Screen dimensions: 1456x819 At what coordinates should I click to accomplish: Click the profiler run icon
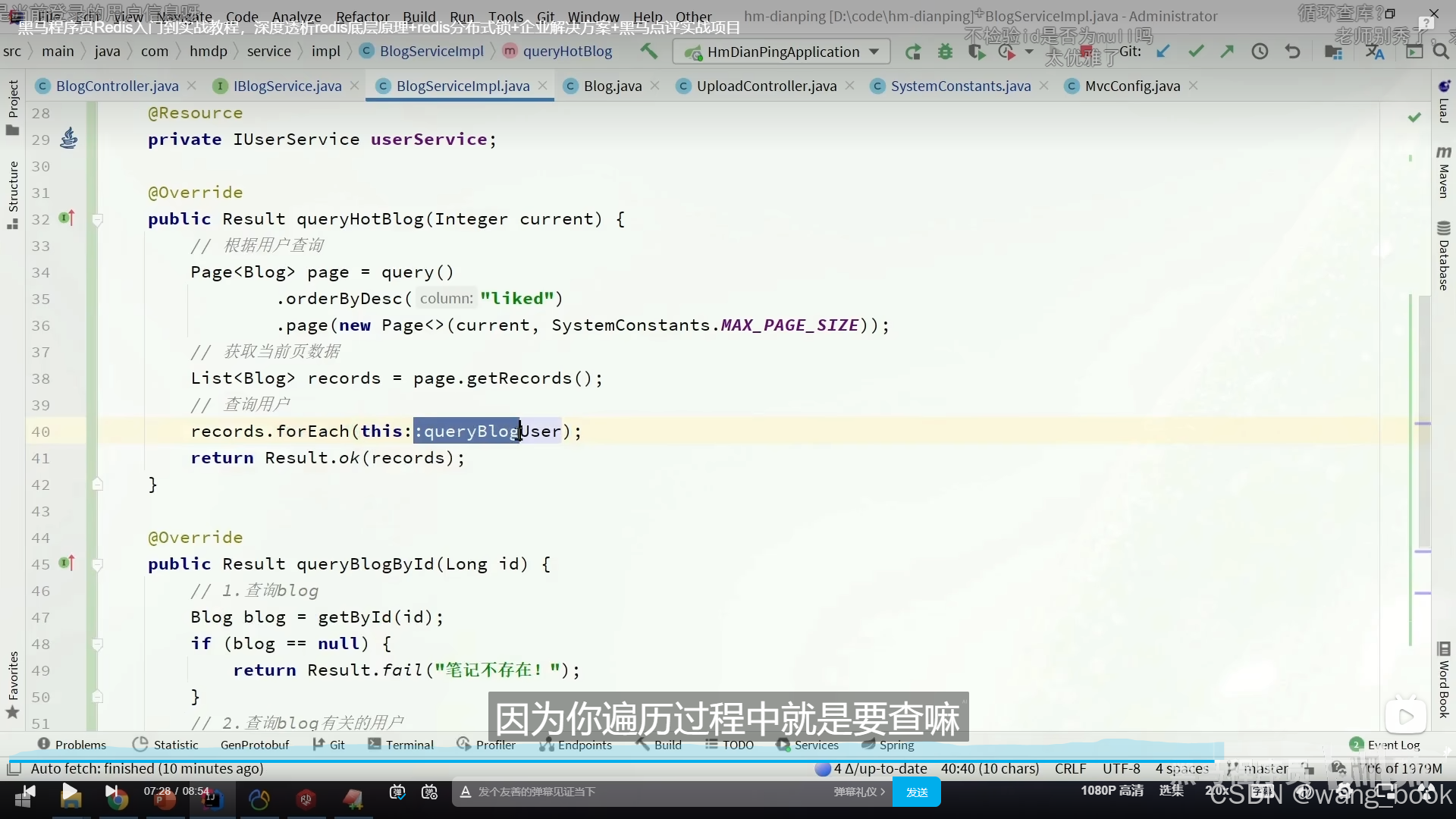(1007, 52)
